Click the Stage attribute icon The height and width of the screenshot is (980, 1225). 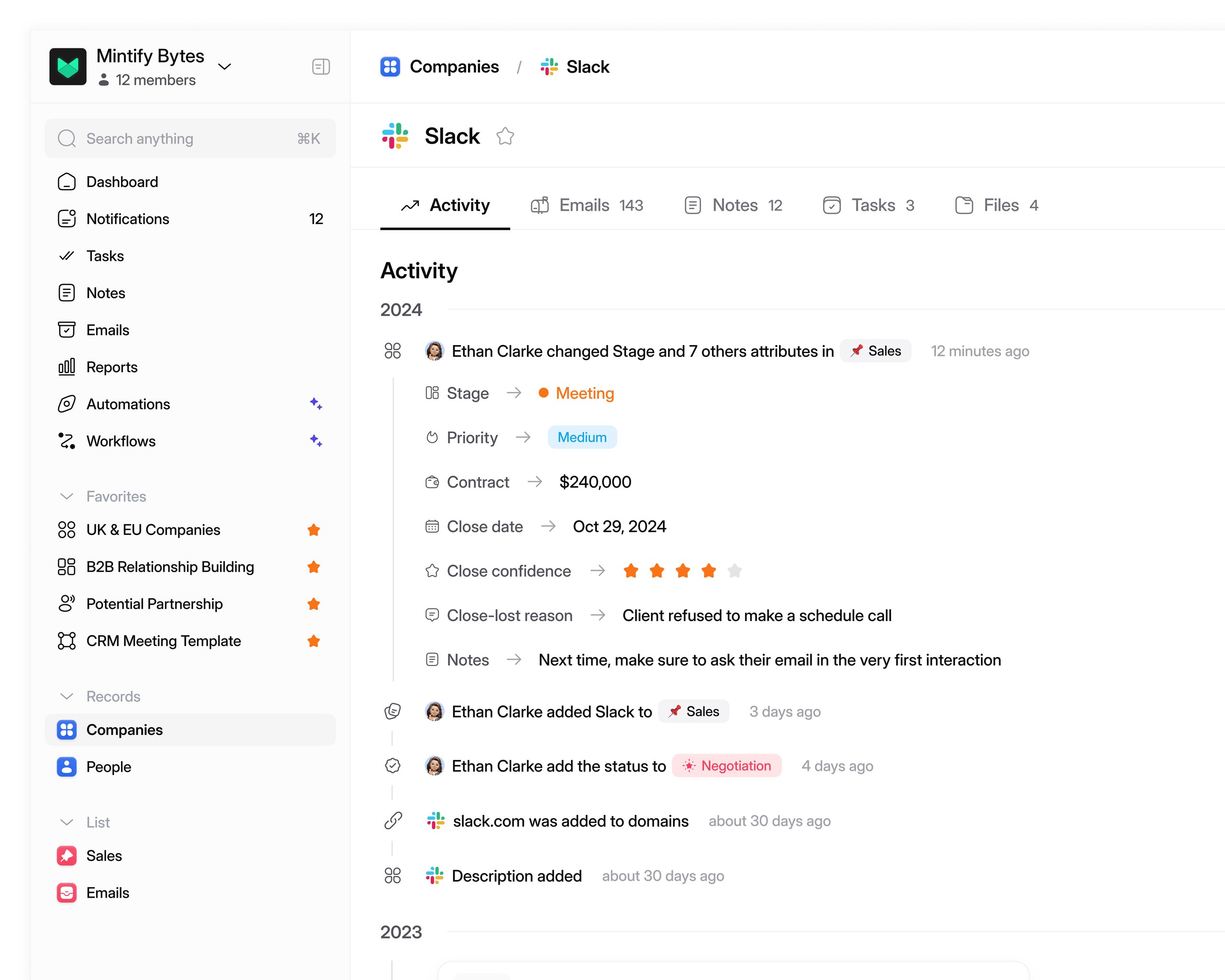click(x=433, y=393)
